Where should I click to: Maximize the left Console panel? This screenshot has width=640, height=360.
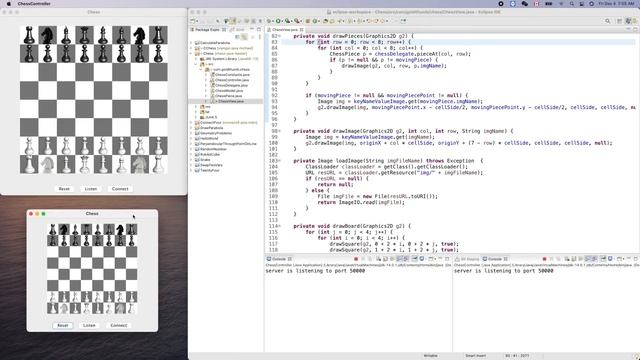coord(447,259)
